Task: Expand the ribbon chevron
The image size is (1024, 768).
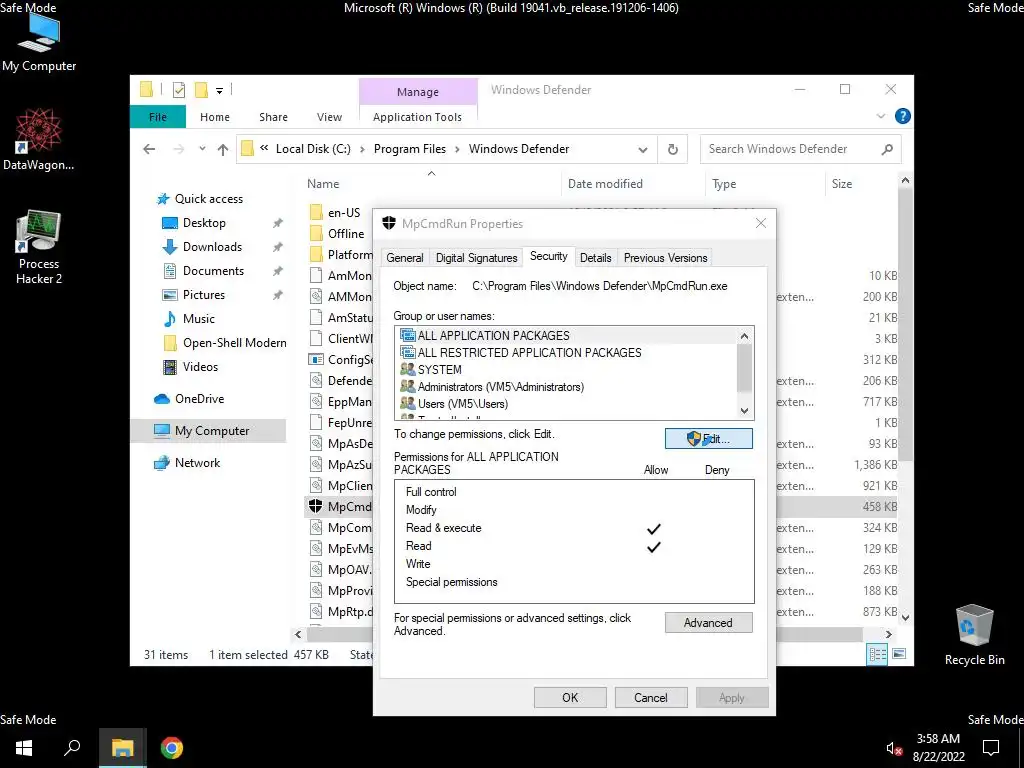Action: coord(880,116)
